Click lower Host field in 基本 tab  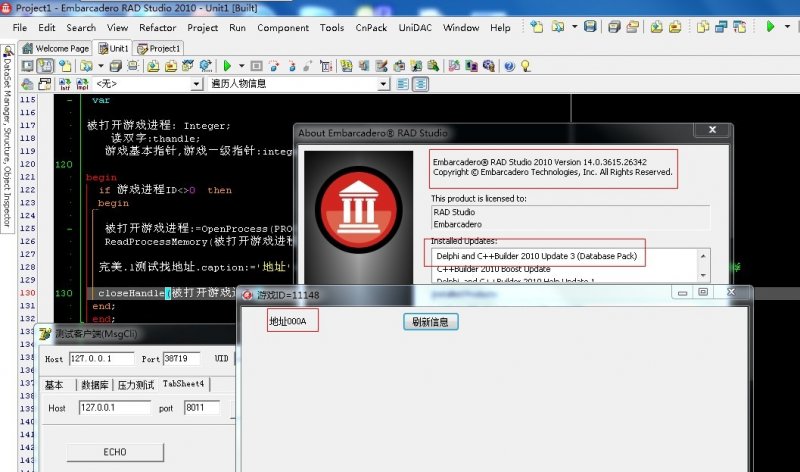(x=115, y=408)
